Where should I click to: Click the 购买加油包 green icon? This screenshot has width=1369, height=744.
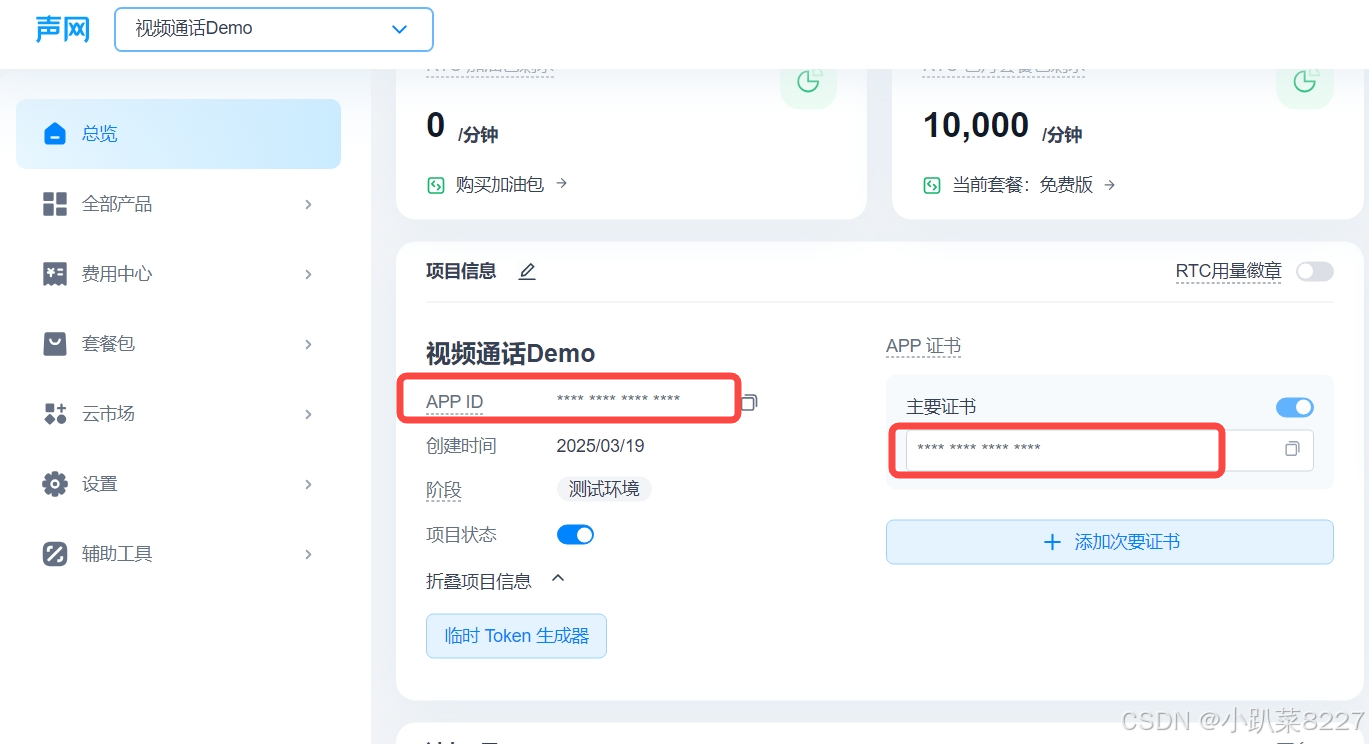[x=435, y=185]
